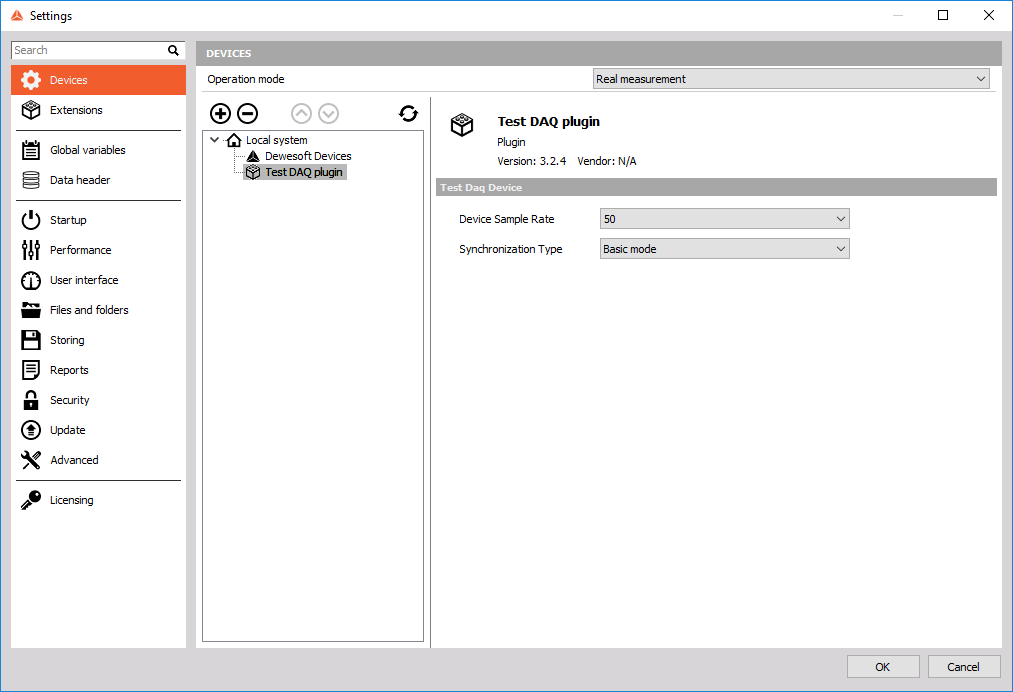
Task: Select Dewesoft Devices in the tree
Action: [x=308, y=156]
